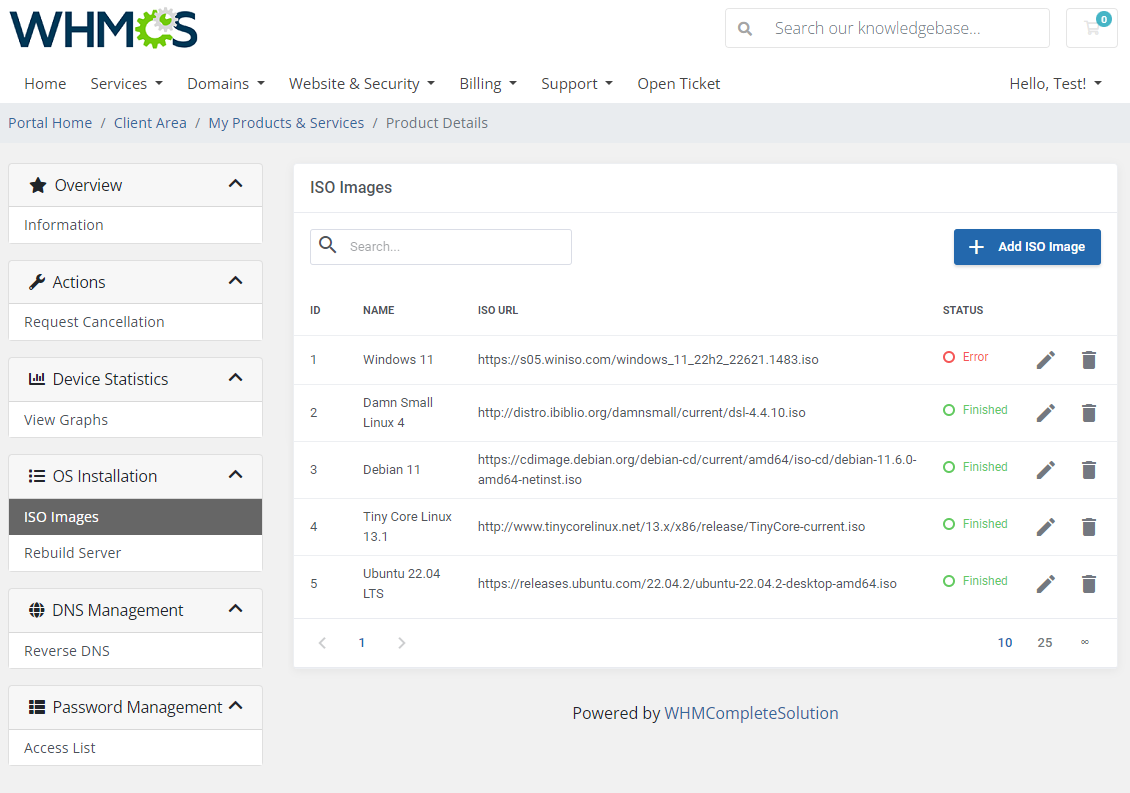Click the Password Management table icon

[37, 707]
